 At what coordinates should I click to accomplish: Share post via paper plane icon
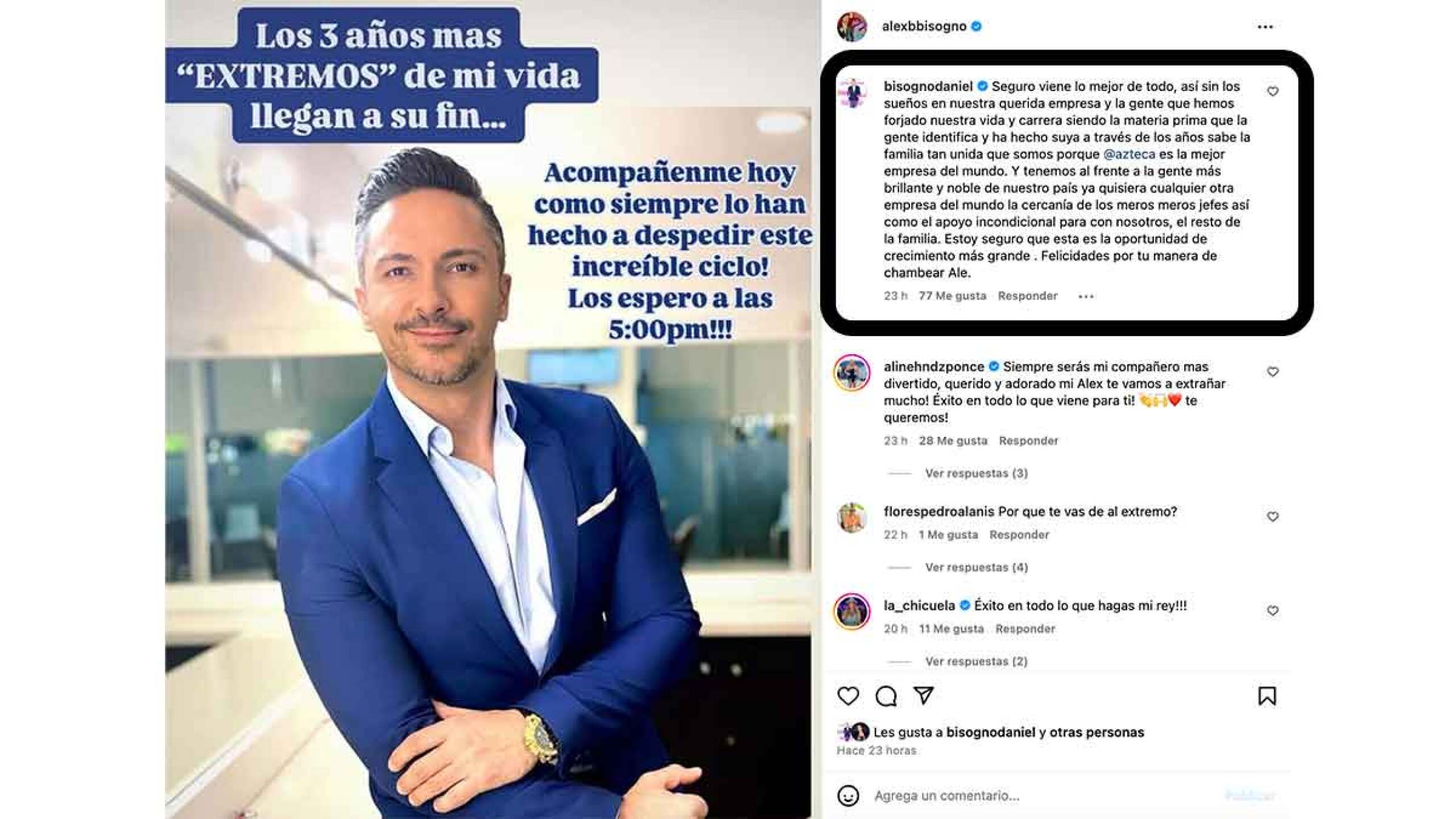click(924, 696)
